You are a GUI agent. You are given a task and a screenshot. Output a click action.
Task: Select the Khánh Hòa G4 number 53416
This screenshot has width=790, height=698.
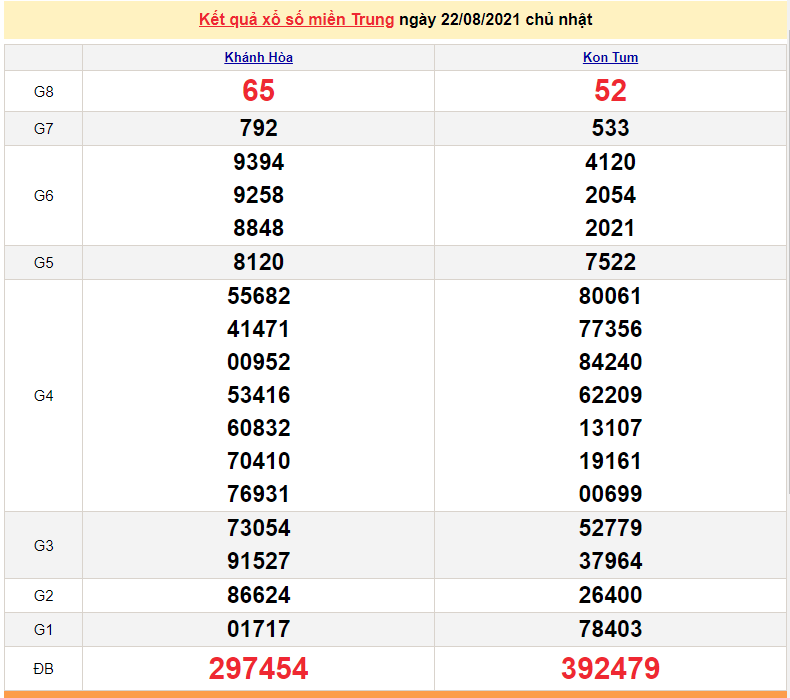point(258,395)
